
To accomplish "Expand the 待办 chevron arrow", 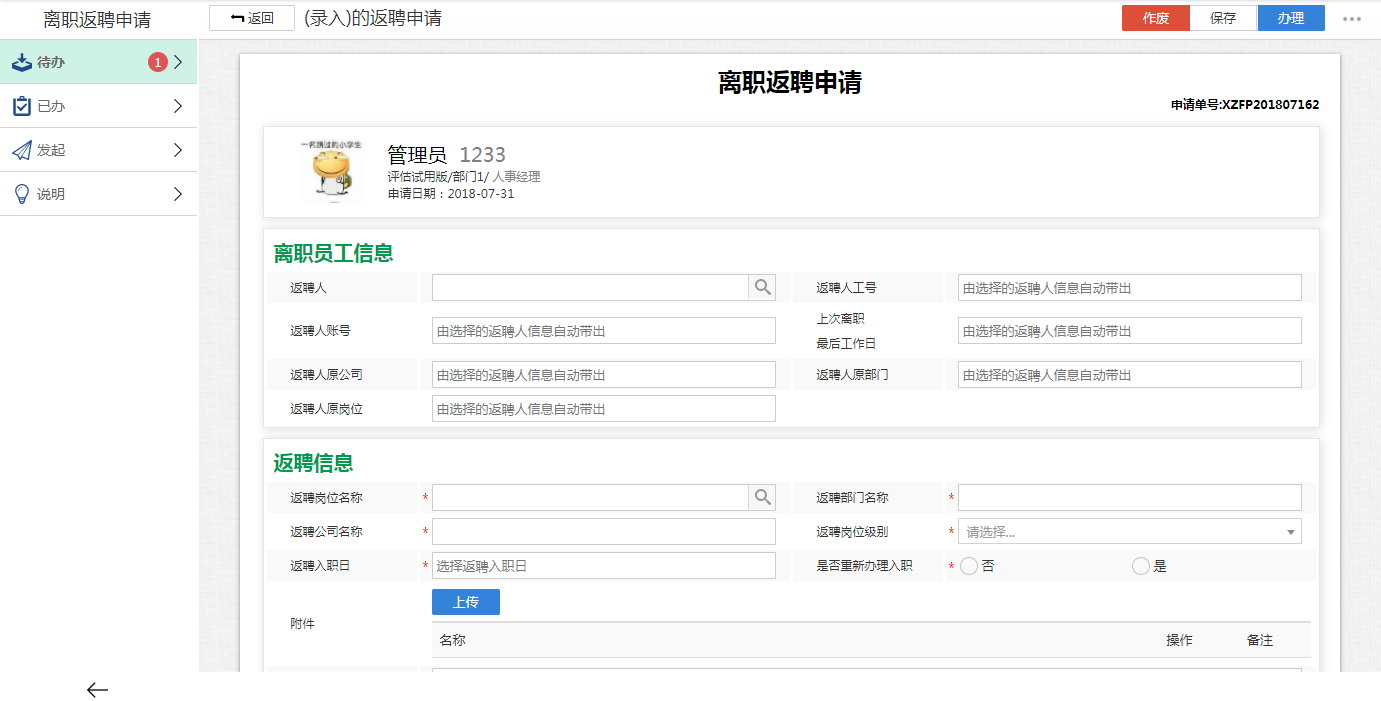I will pyautogui.click(x=178, y=62).
